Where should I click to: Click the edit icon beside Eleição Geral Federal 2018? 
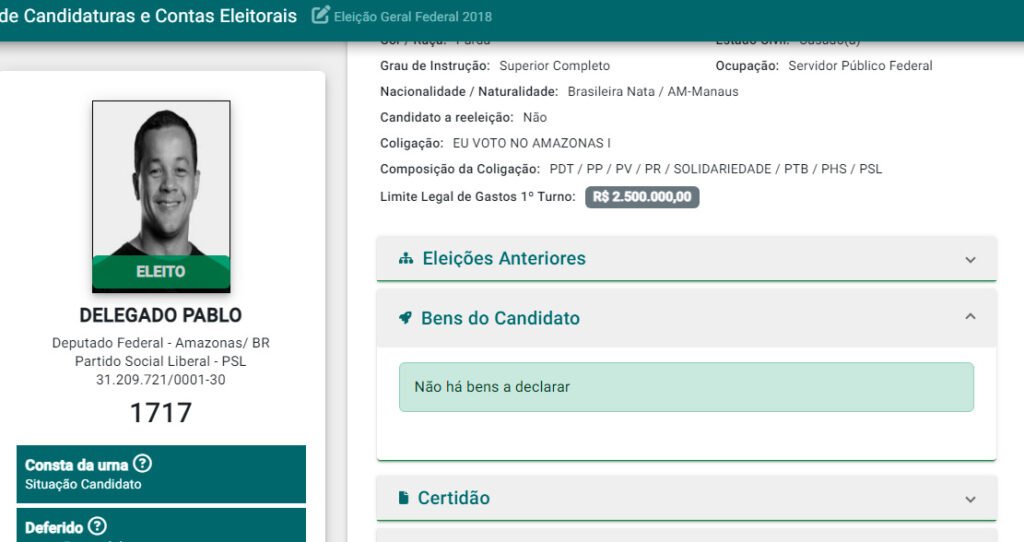[320, 16]
